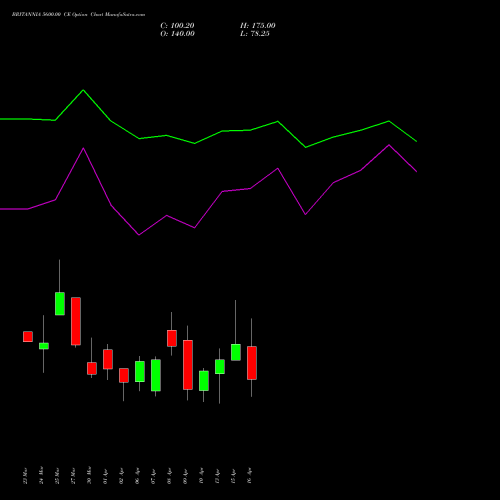Select the small green candle for 24 Mar

44,346
